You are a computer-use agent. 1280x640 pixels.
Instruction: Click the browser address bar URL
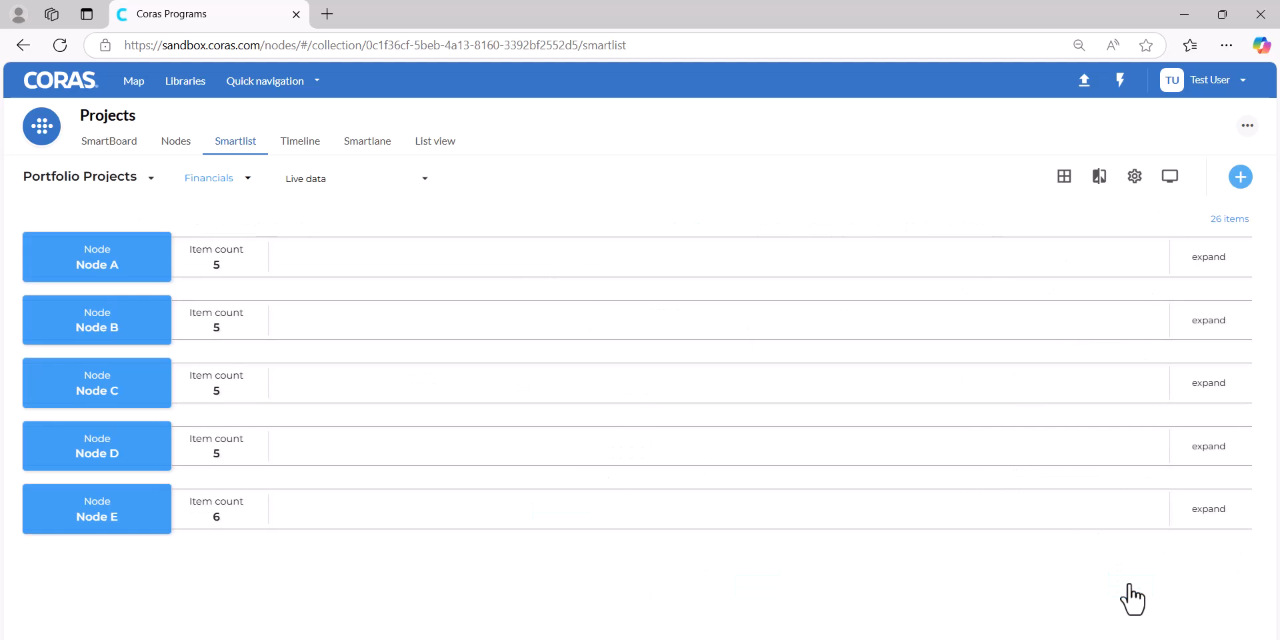click(375, 45)
